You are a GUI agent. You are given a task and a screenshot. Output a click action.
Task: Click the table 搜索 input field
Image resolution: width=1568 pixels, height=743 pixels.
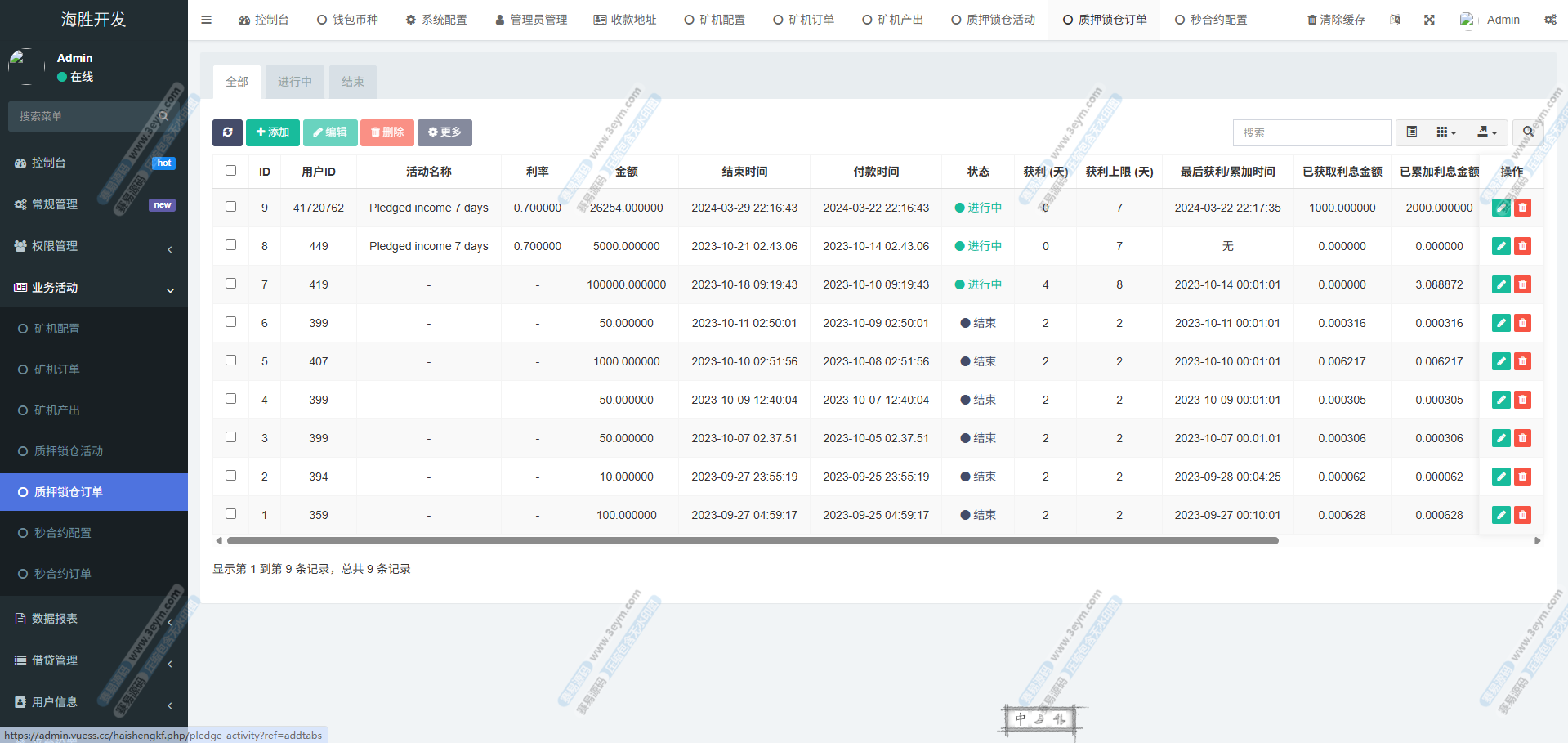click(1311, 132)
